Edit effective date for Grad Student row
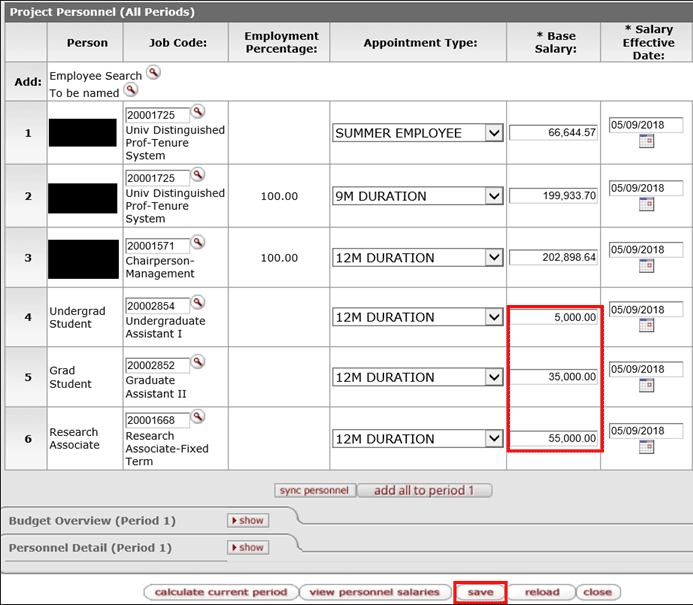Image resolution: width=693 pixels, height=605 pixels. [646, 369]
